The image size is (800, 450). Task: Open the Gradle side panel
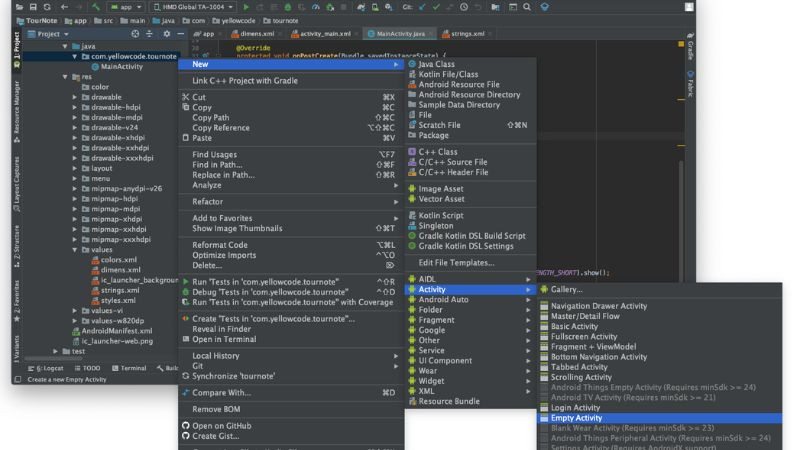click(690, 46)
